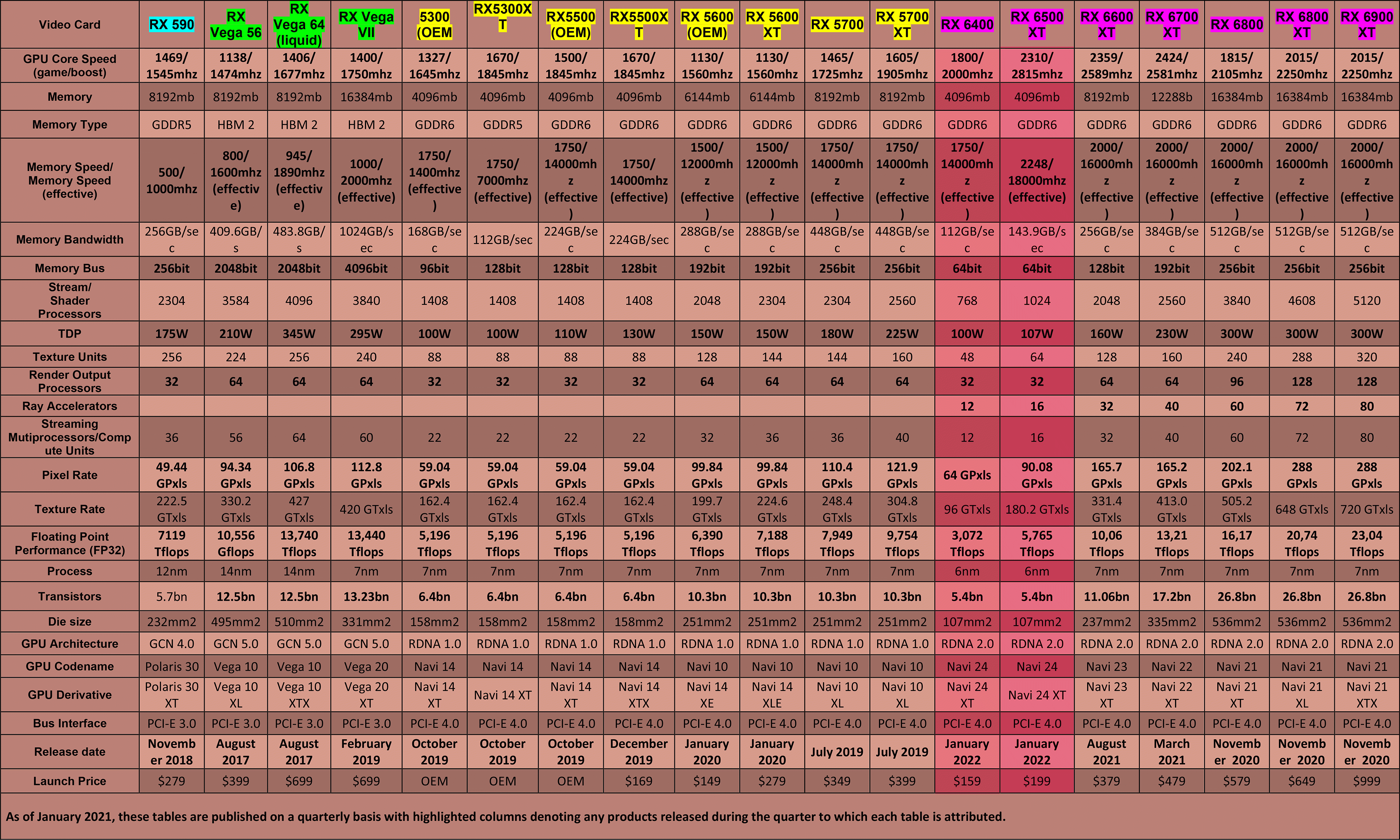The width and height of the screenshot is (1400, 840).
Task: Click the RX Vega VII column header
Action: (366, 24)
